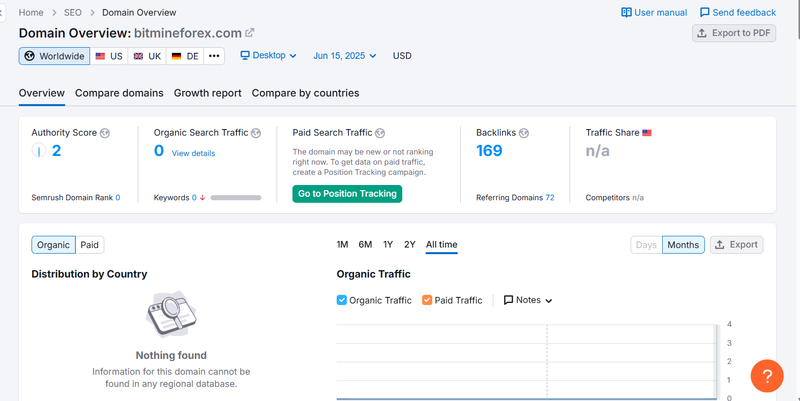Click View details link

coord(193,153)
